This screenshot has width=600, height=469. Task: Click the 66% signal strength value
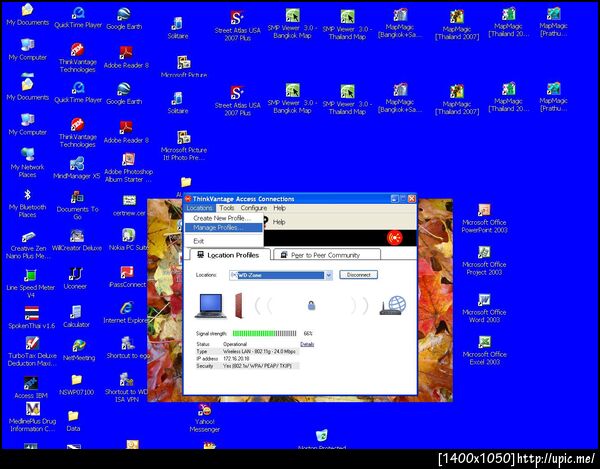point(308,334)
